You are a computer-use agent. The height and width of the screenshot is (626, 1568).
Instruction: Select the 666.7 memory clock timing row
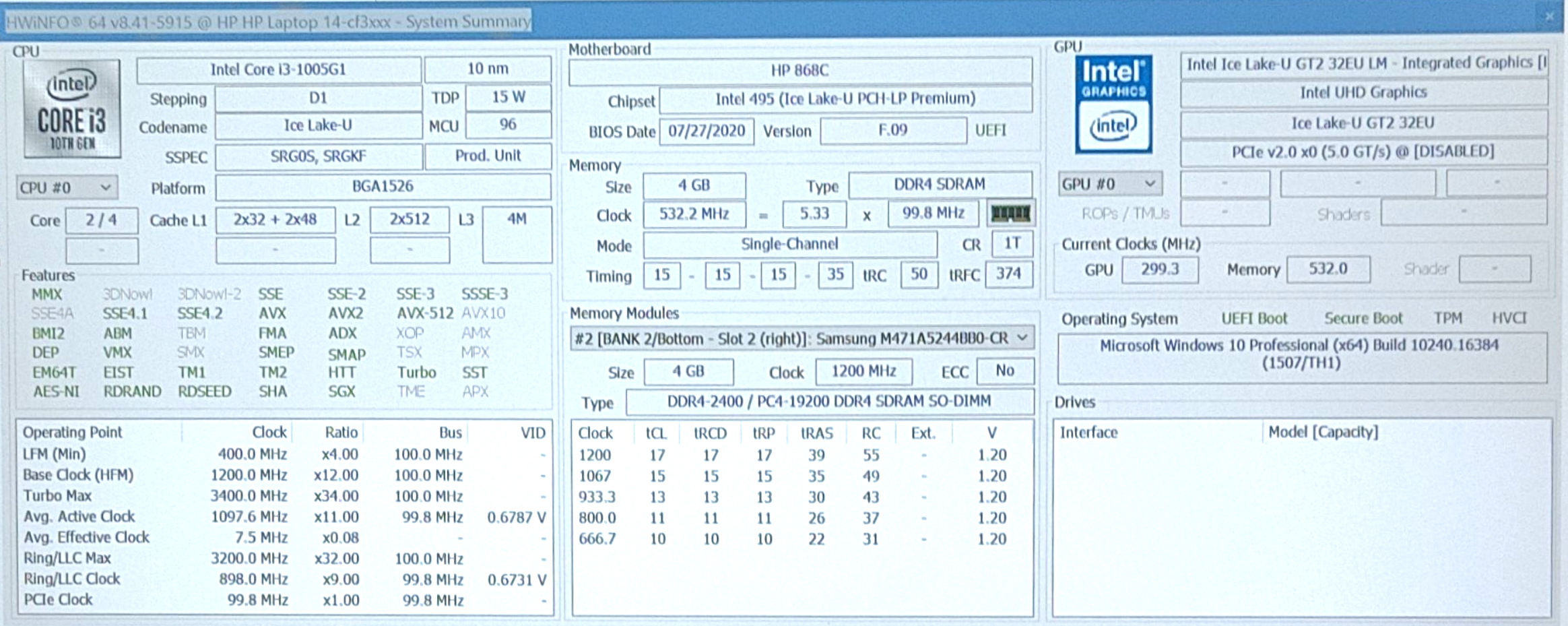(802, 539)
